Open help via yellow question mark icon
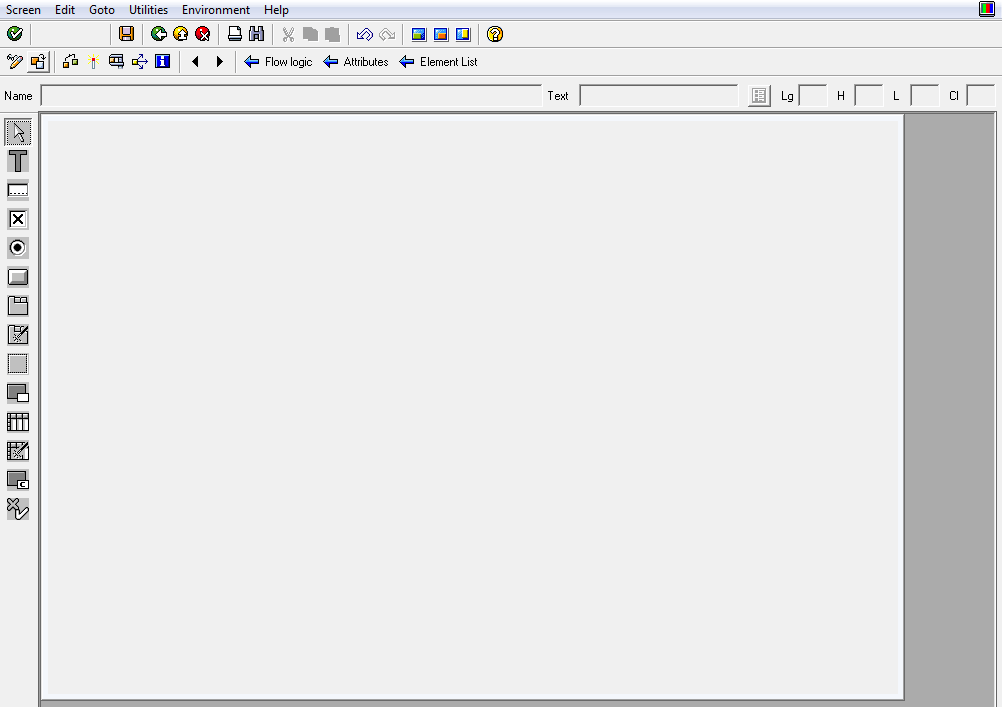The height and width of the screenshot is (707, 1002). pos(495,34)
